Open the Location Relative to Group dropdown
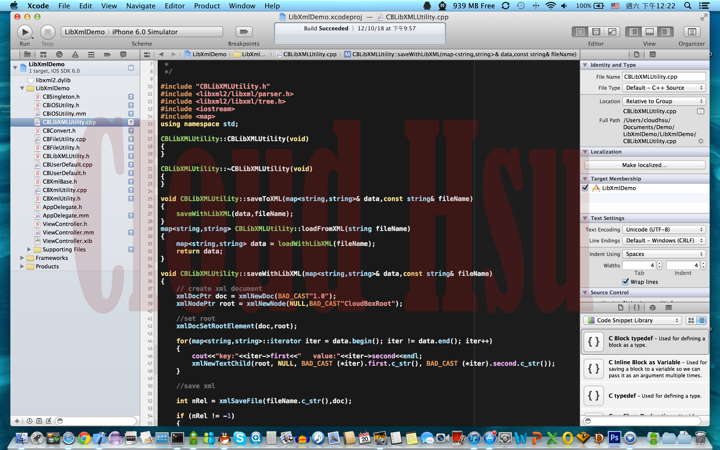 click(664, 101)
